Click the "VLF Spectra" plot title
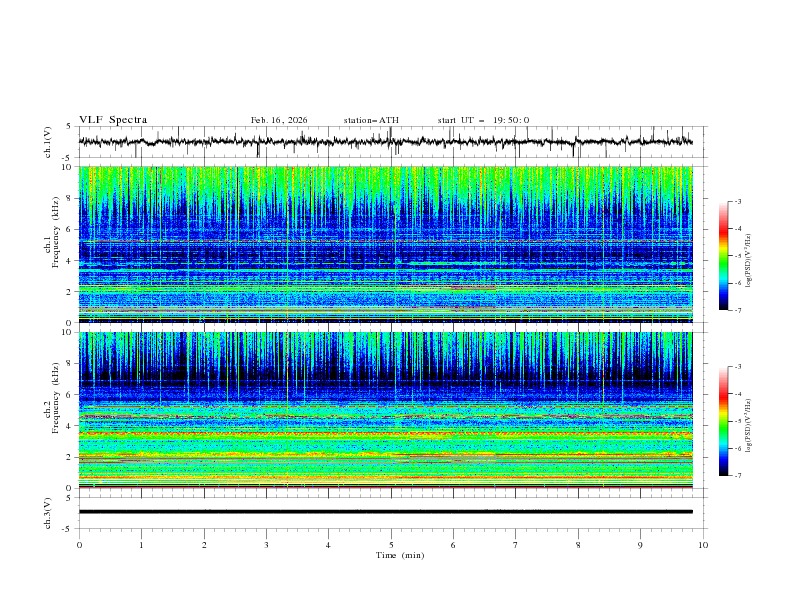Image resolution: width=792 pixels, height=612 pixels. click(x=113, y=120)
